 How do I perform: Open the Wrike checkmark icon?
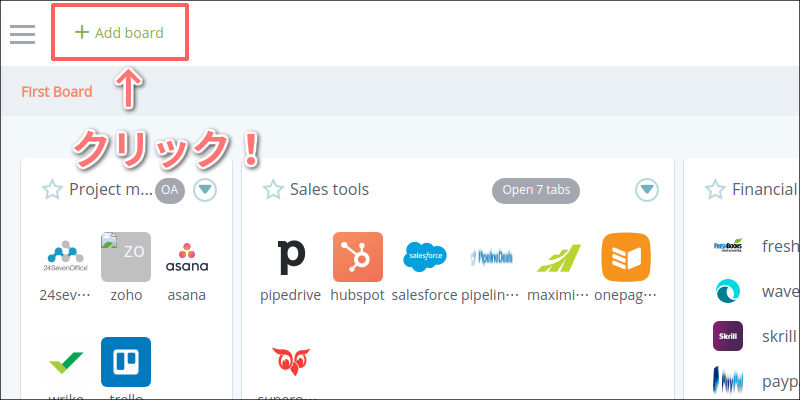[66, 362]
